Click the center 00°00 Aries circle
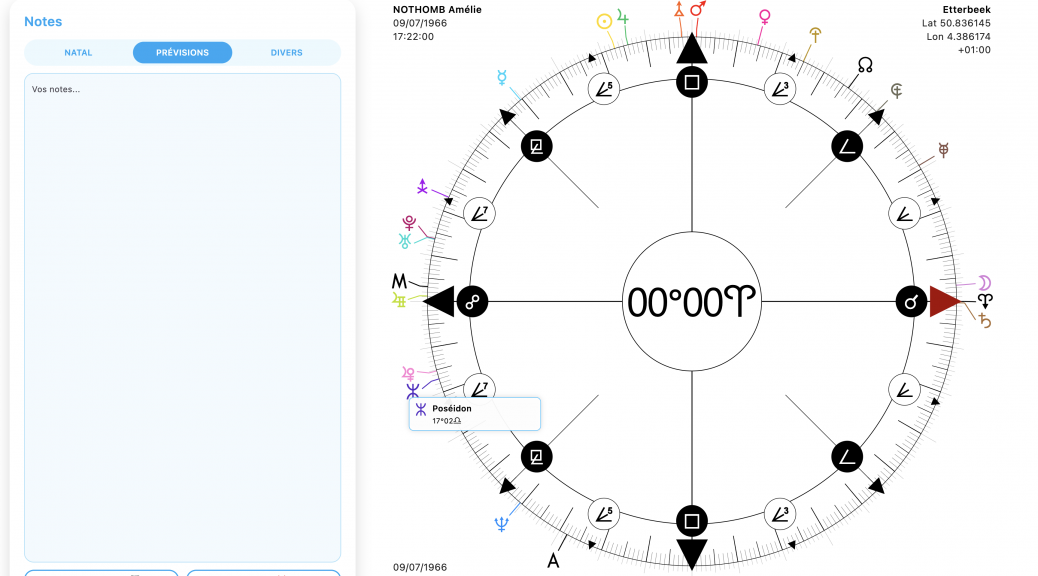This screenshot has height=576, width=1038. (x=691, y=301)
